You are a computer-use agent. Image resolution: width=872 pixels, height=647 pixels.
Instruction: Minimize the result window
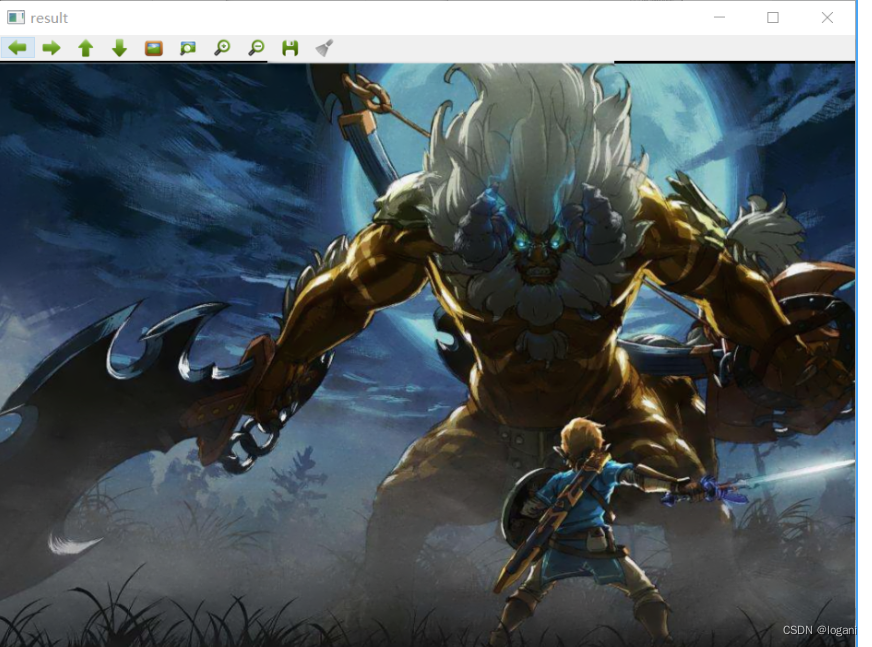point(719,17)
